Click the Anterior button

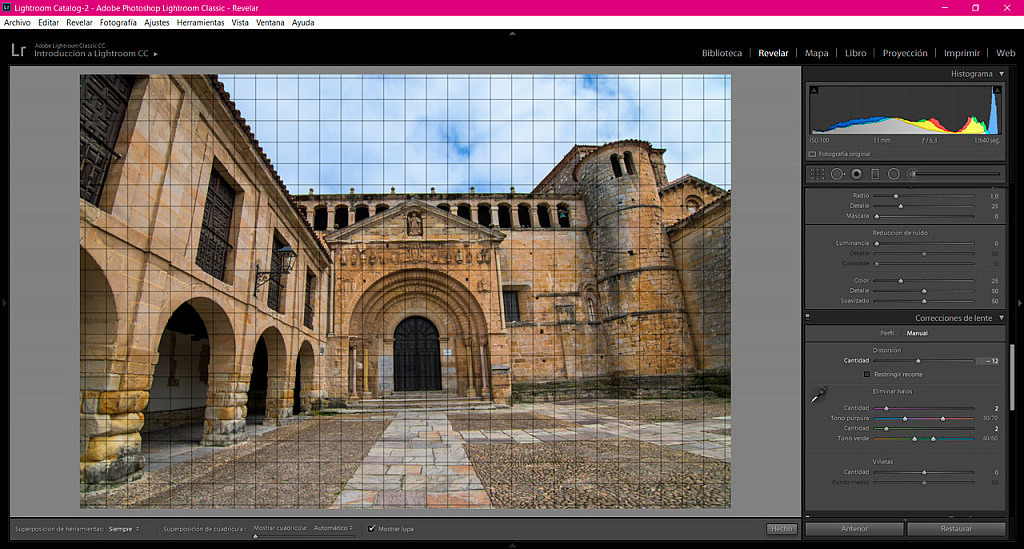coord(854,529)
